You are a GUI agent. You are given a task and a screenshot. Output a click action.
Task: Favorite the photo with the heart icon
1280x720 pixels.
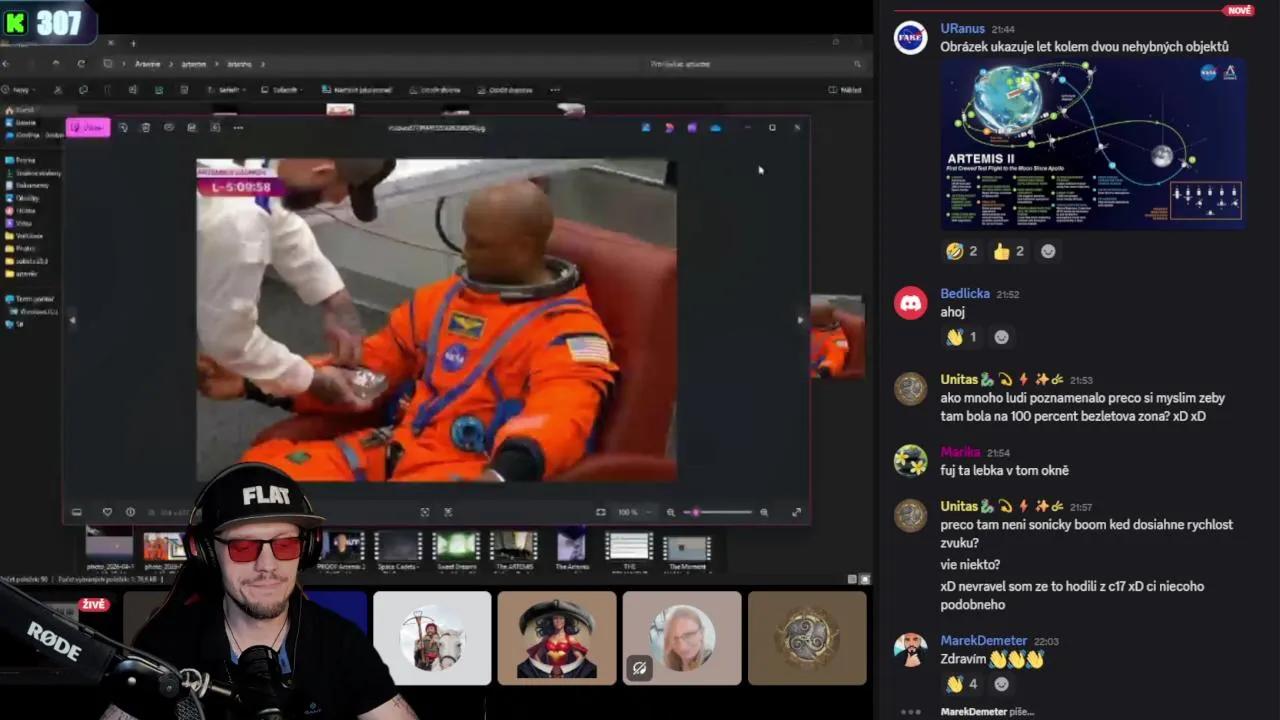tap(107, 512)
